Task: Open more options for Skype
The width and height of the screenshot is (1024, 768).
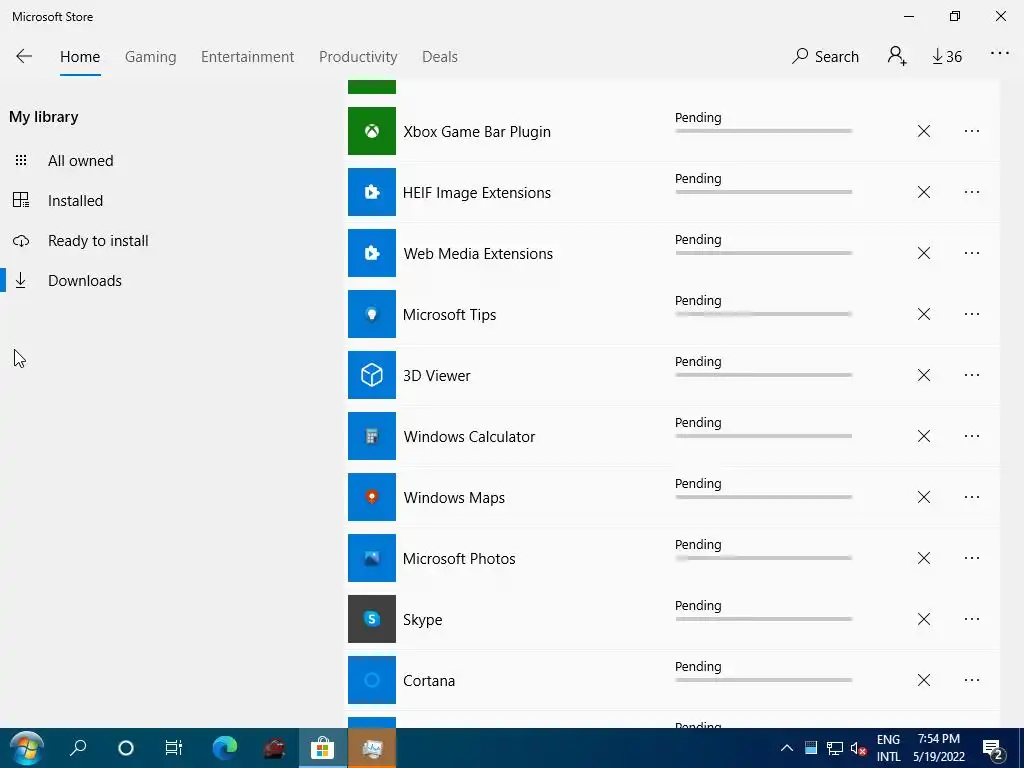Action: point(972,619)
